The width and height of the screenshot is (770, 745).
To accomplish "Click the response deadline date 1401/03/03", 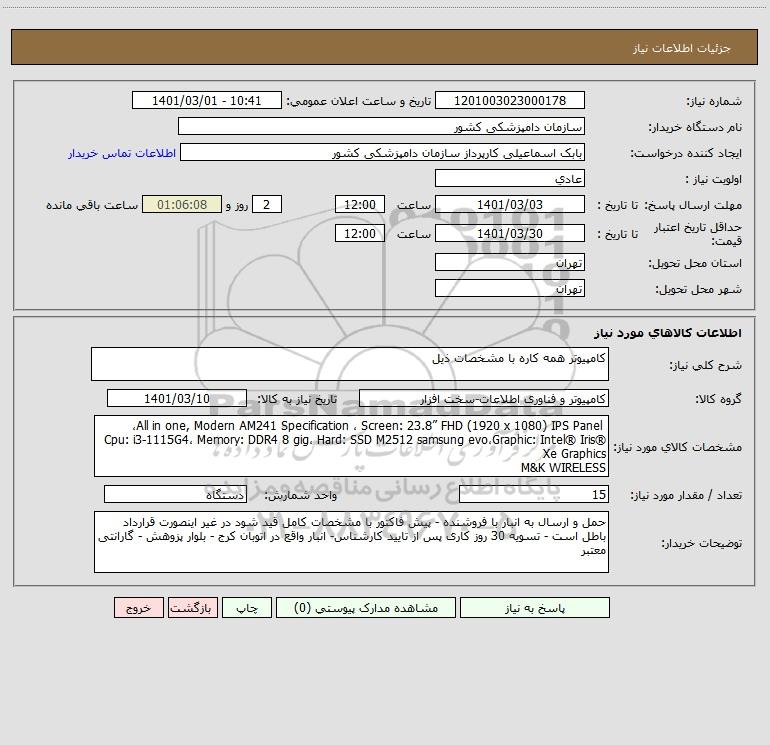I will [510, 205].
